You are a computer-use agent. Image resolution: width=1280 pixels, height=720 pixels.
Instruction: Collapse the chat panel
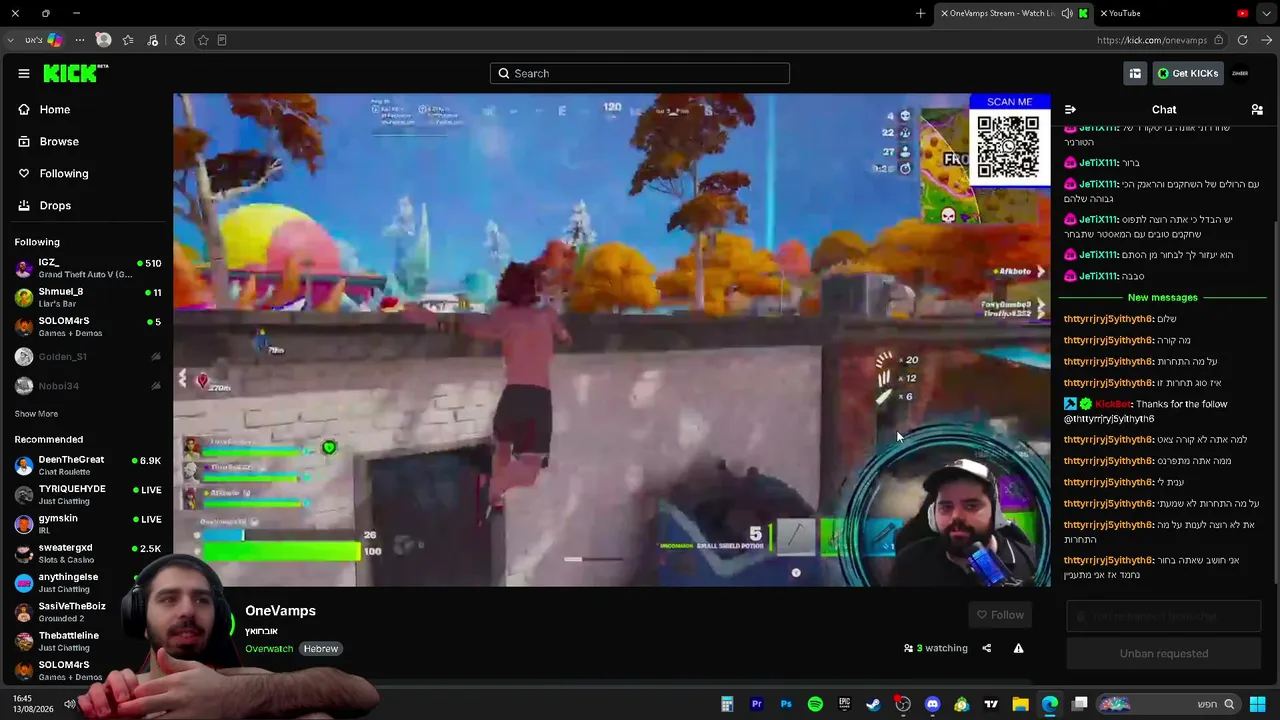(1070, 109)
